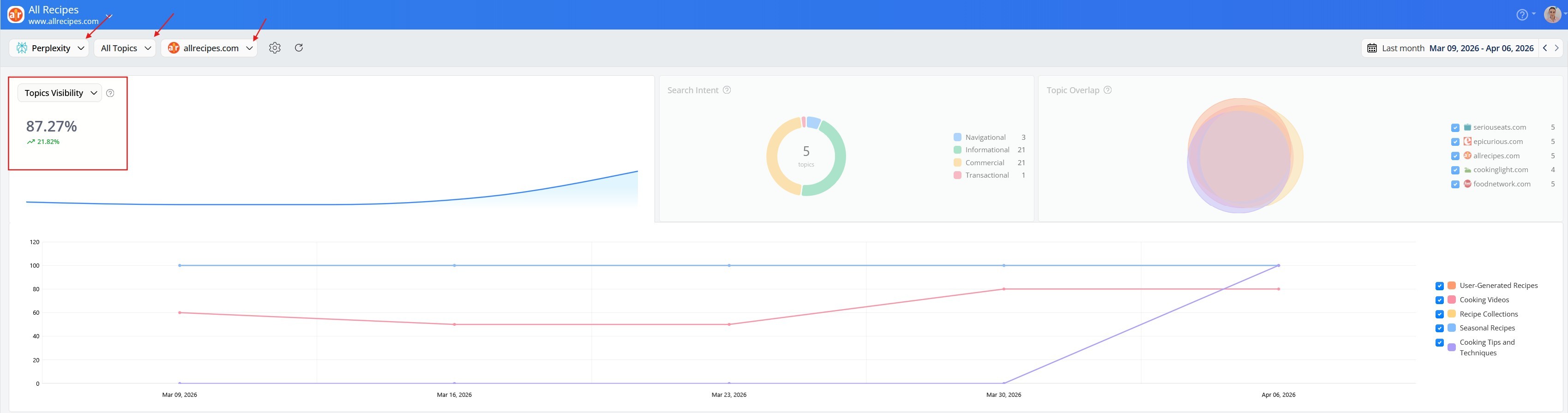Viewport: 1568px width, 413px height.
Task: Open the Topics Visibility metric dropdown
Action: tap(60, 93)
